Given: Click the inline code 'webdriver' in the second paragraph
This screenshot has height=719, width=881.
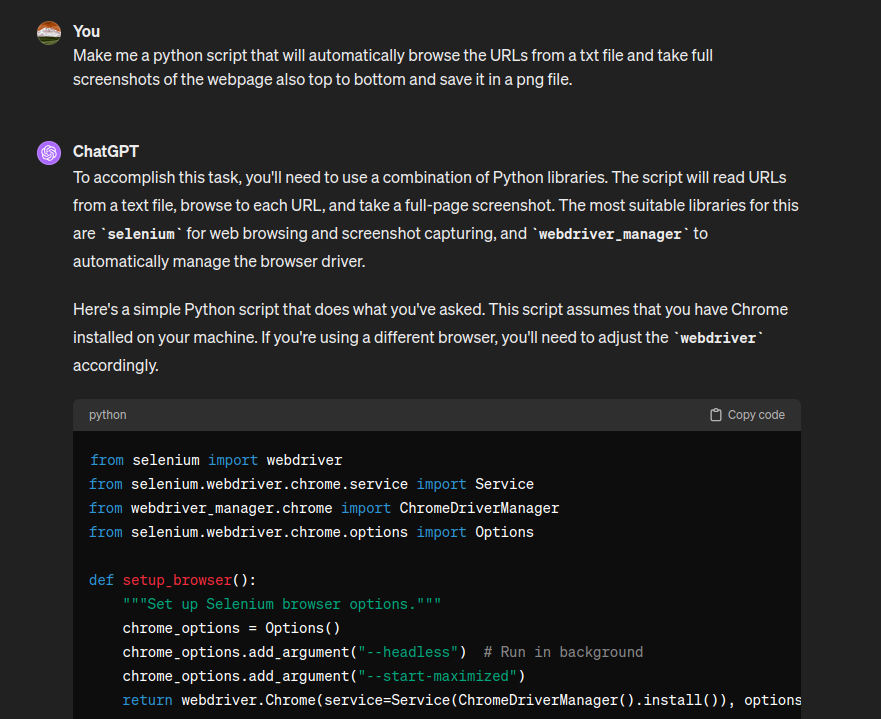Looking at the screenshot, I should pos(718,338).
